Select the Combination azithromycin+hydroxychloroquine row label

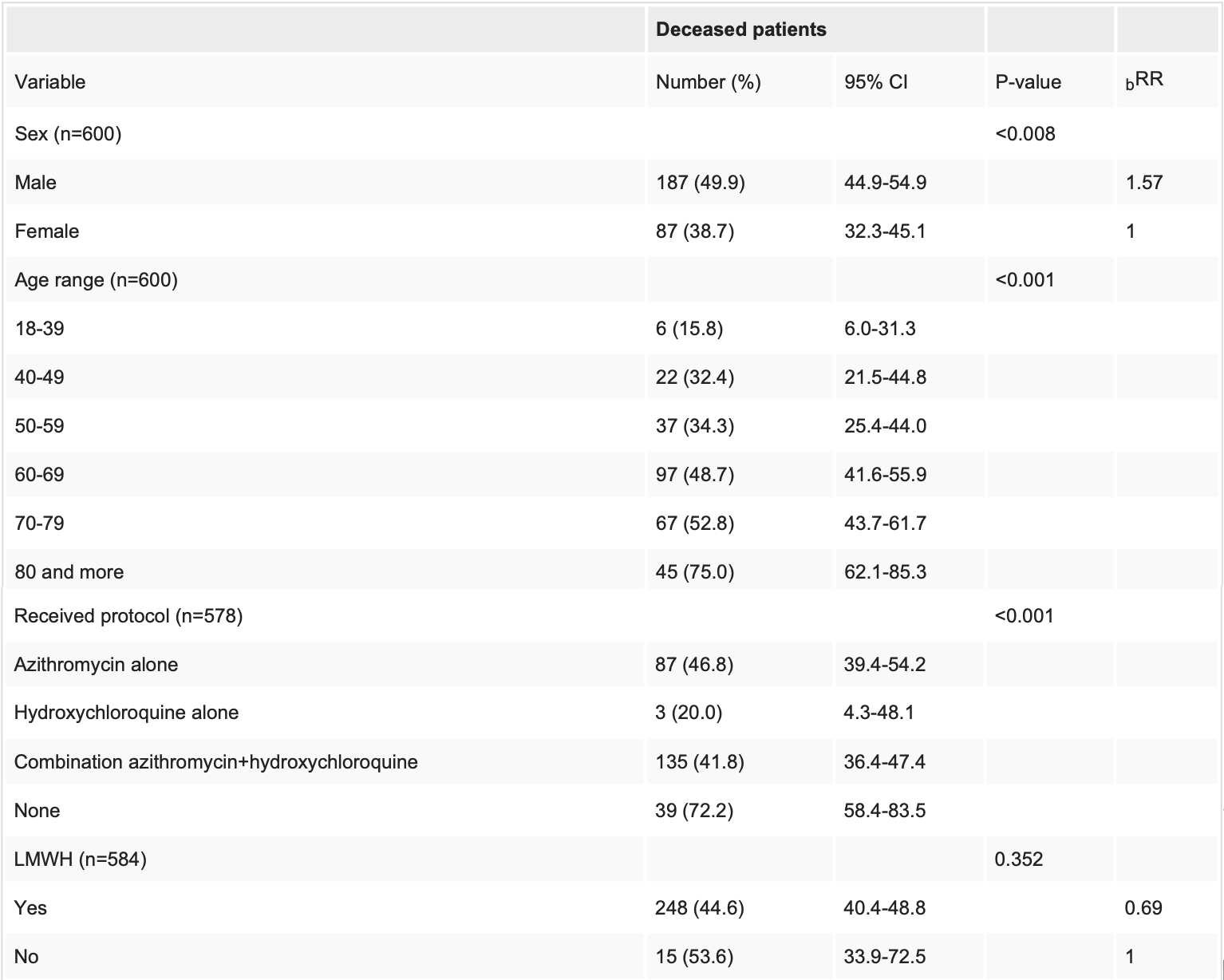216,761
